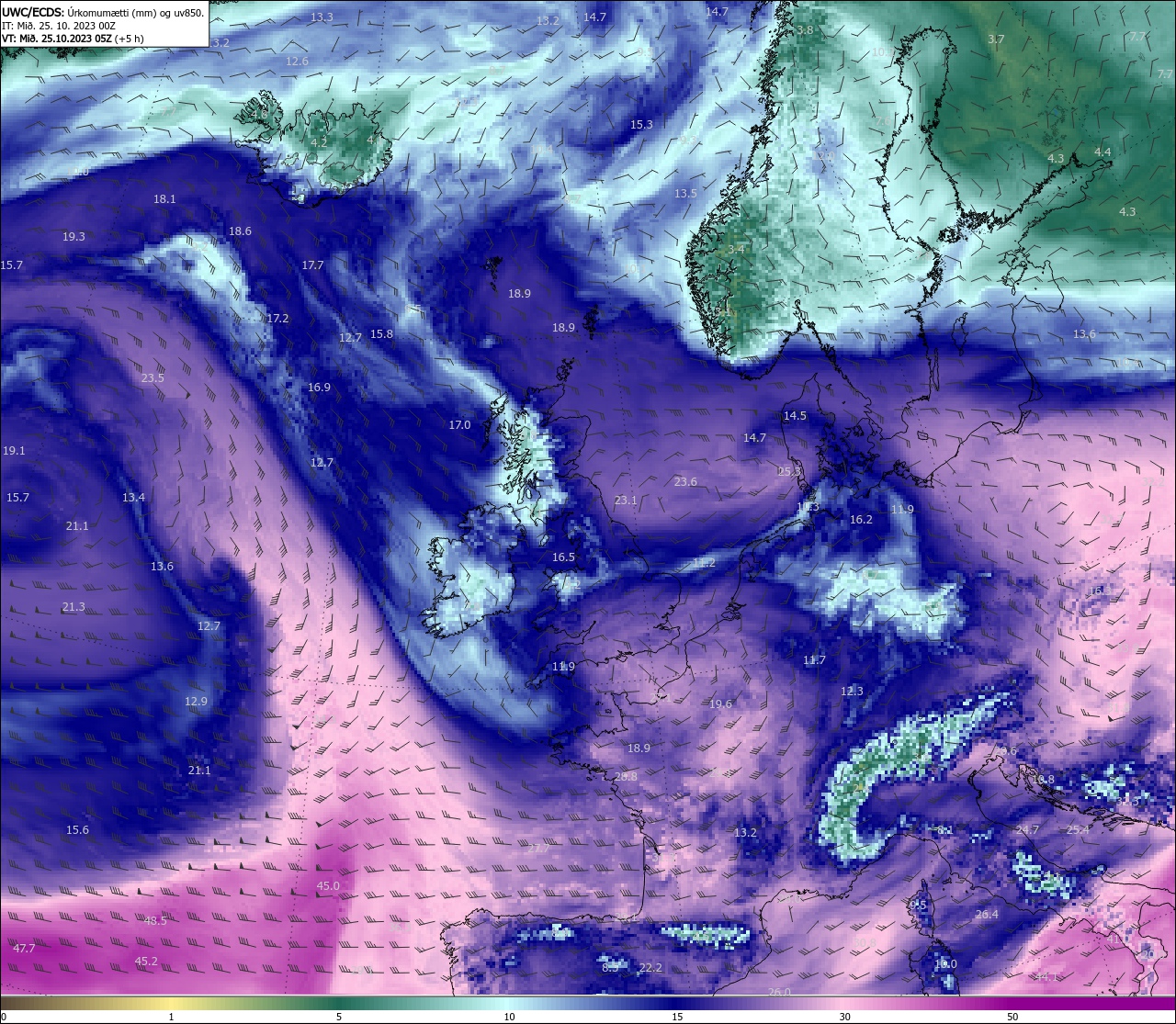This screenshot has width=1176, height=1024.
Task: Click the legend tick label '15'
Action: point(677,1017)
